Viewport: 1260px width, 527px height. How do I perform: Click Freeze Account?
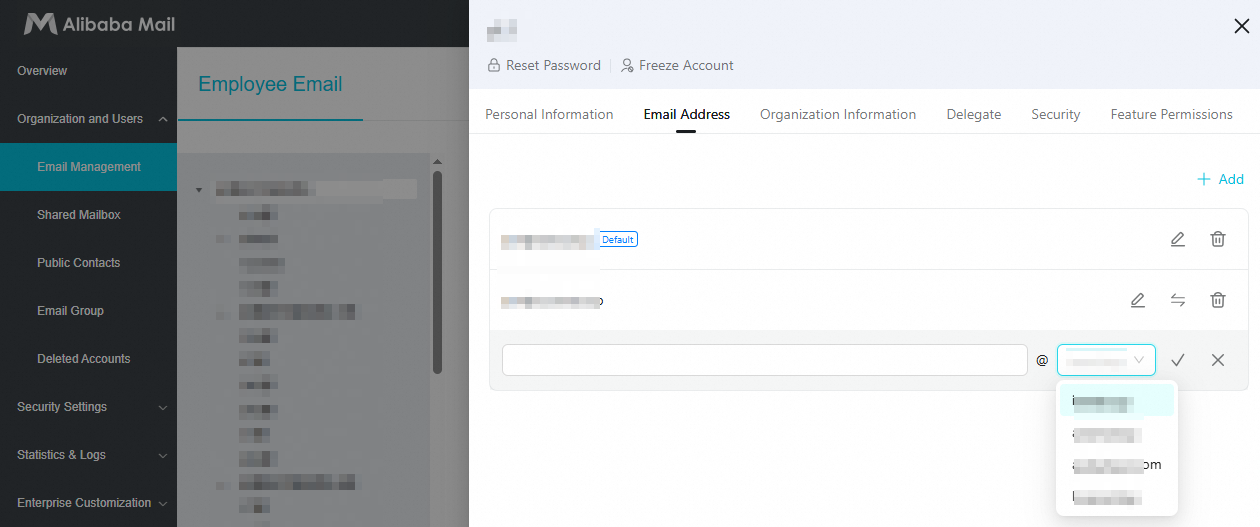tap(677, 65)
